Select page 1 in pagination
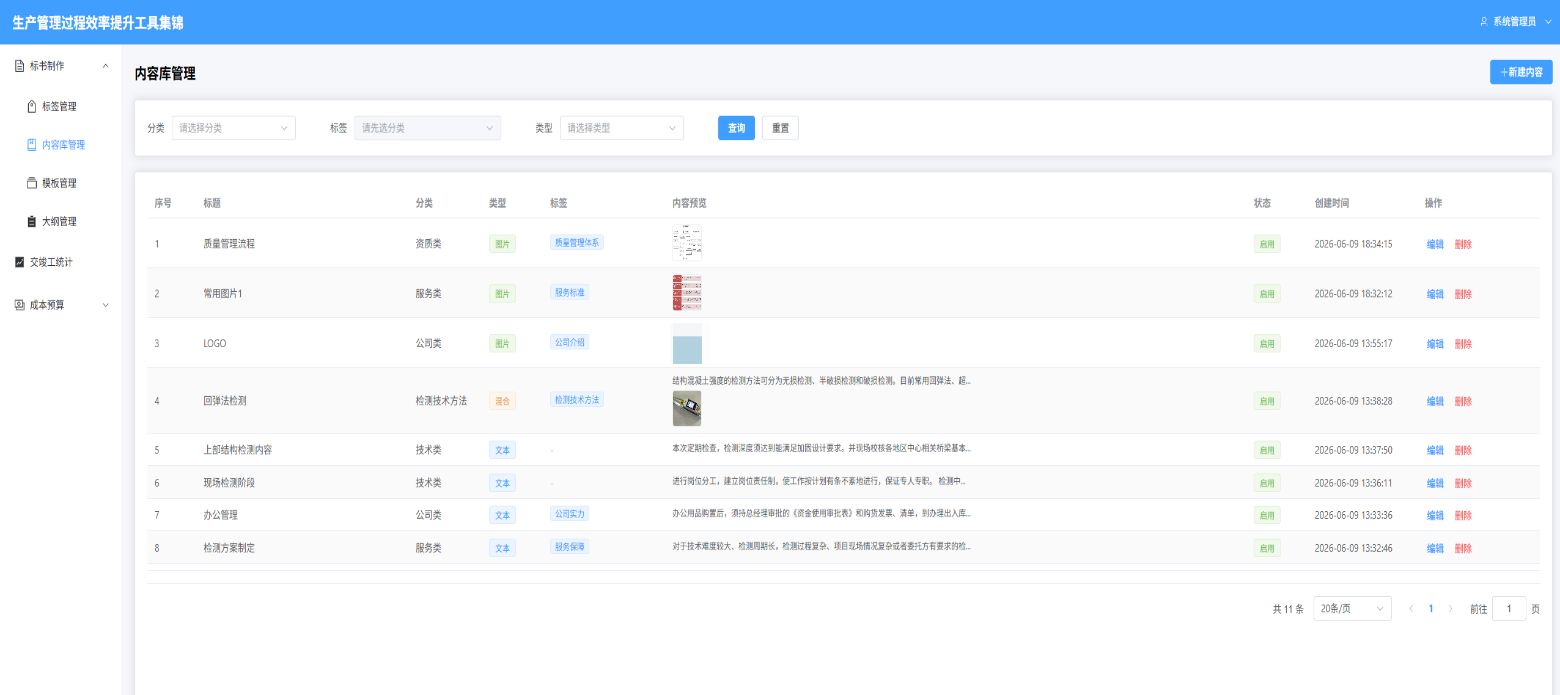Screen dimensions: 1560x695 click(1431, 608)
